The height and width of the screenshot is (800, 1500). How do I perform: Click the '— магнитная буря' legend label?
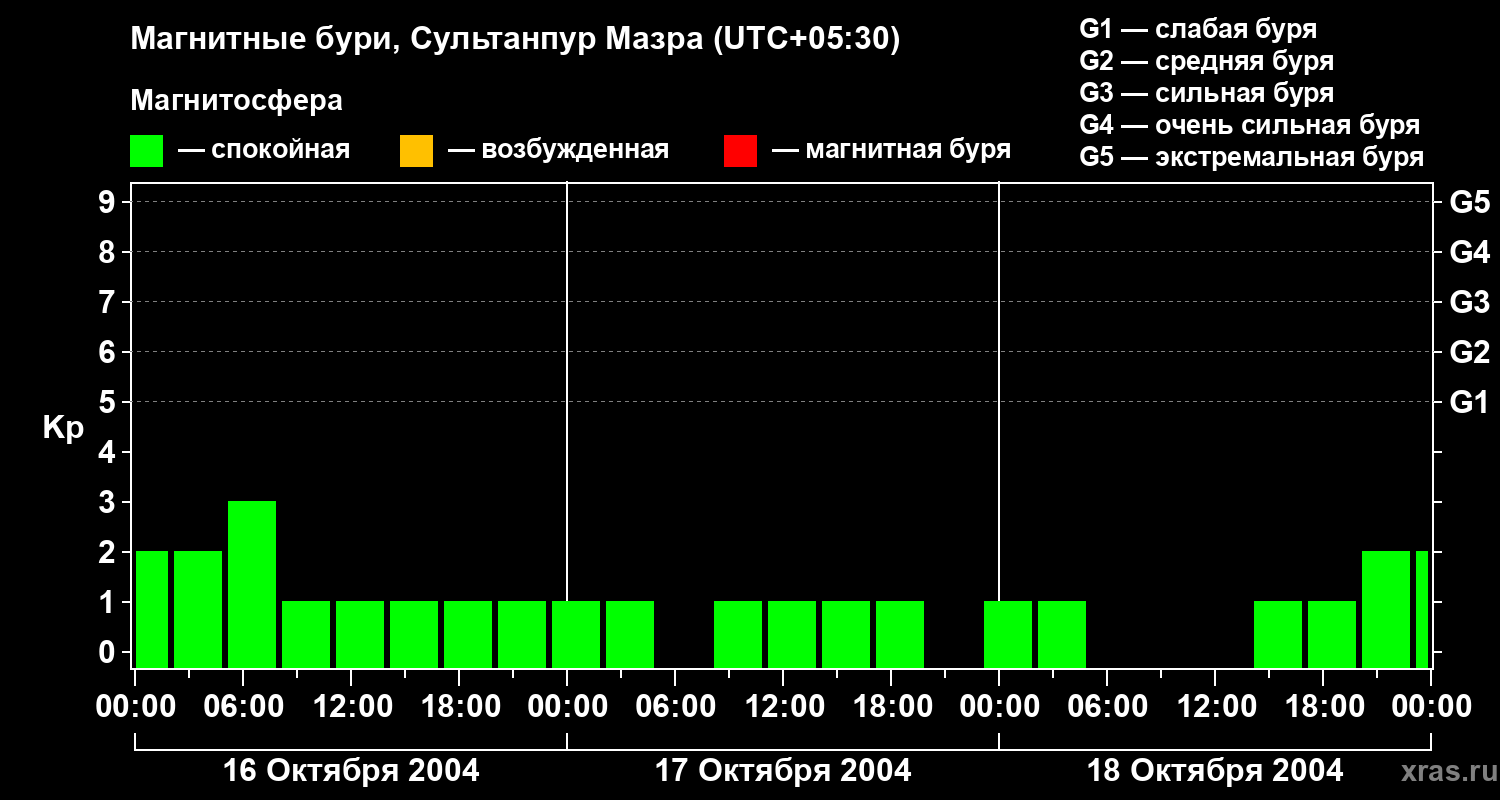click(891, 151)
